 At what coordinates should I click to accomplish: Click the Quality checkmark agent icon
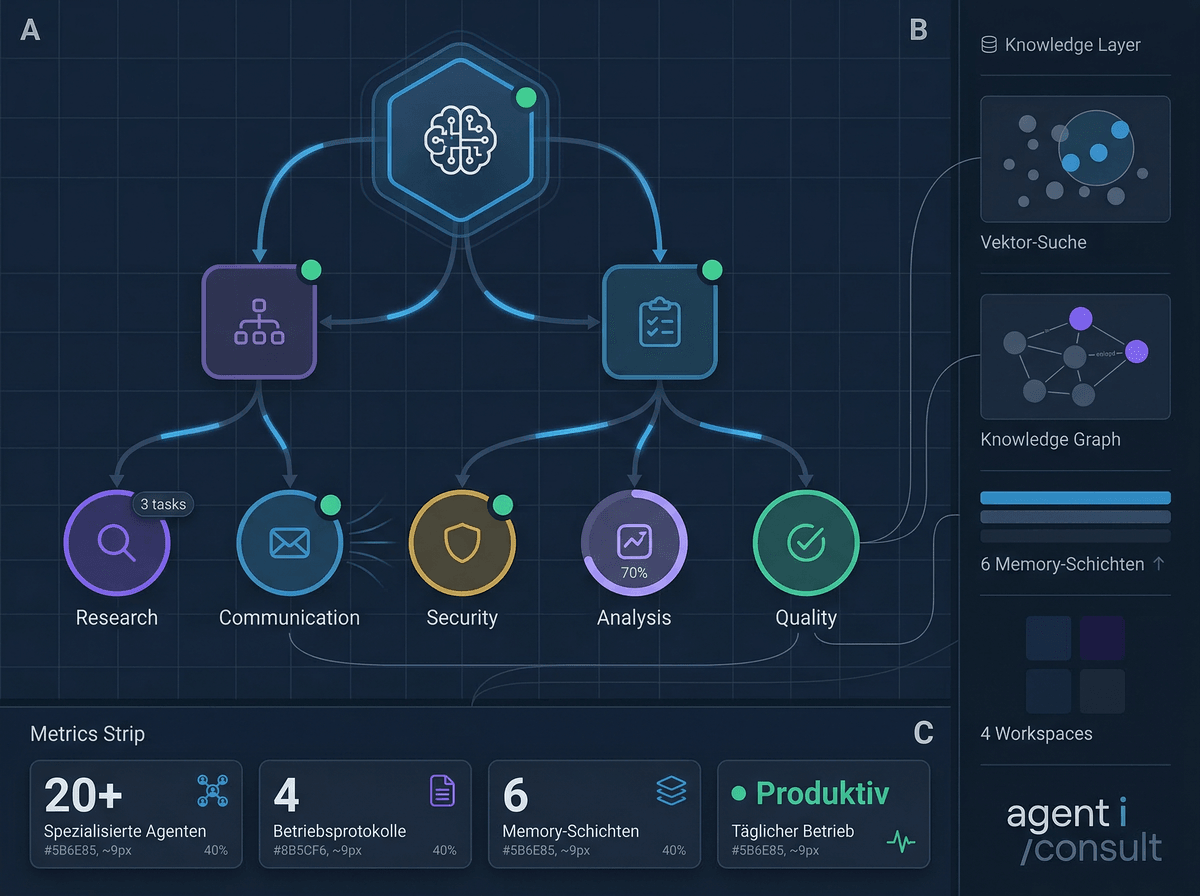[805, 543]
